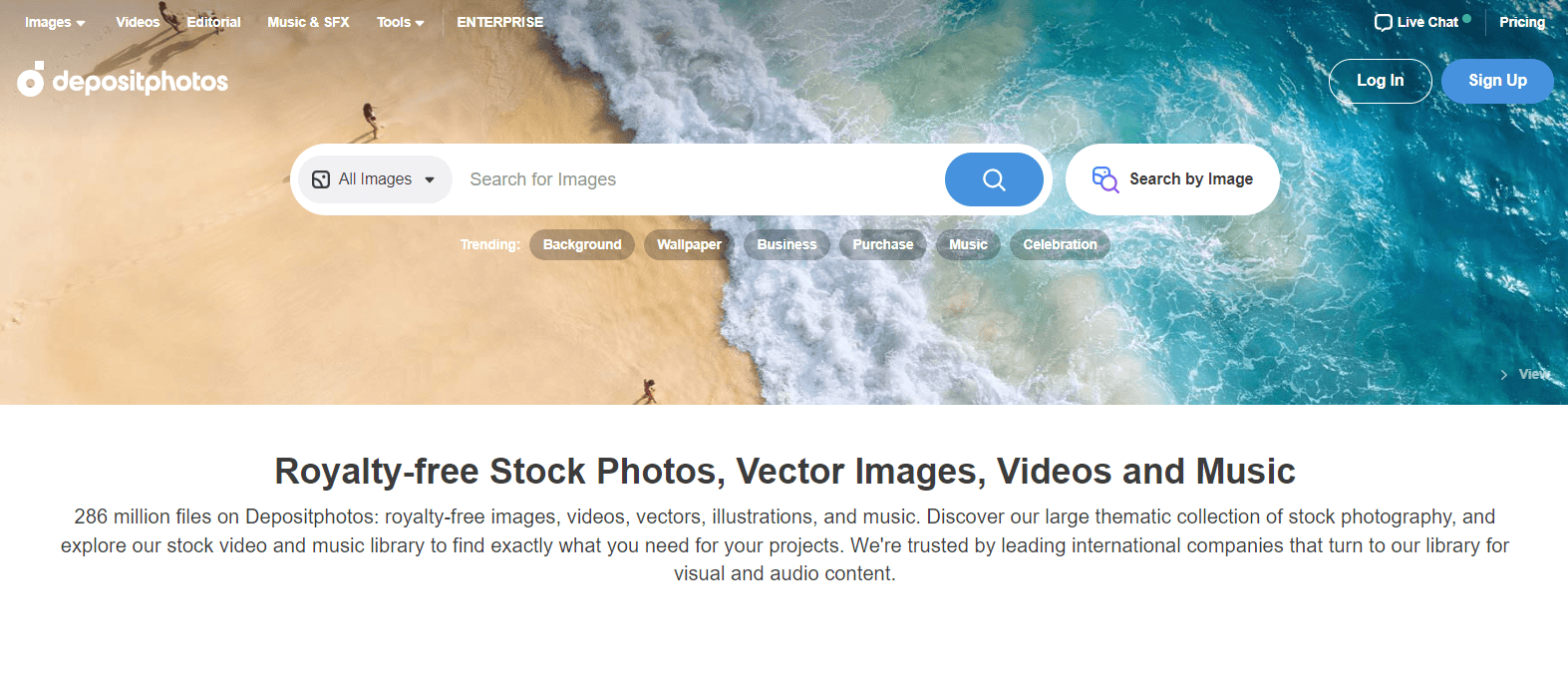Click the Search by Image icon
Viewport: 1568px width, 683px height.
1105,179
